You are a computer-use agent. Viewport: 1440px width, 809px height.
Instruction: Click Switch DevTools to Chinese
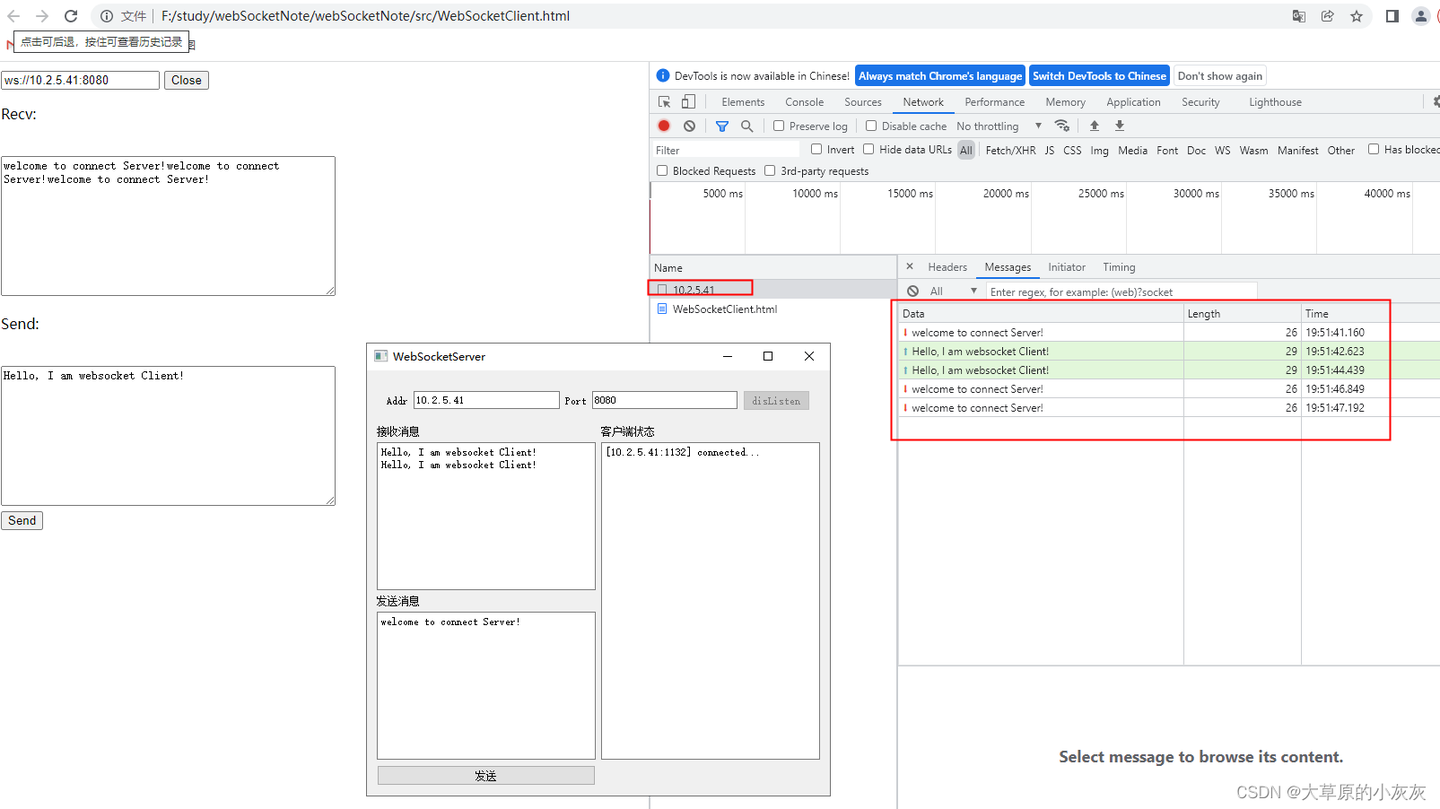(x=1099, y=76)
